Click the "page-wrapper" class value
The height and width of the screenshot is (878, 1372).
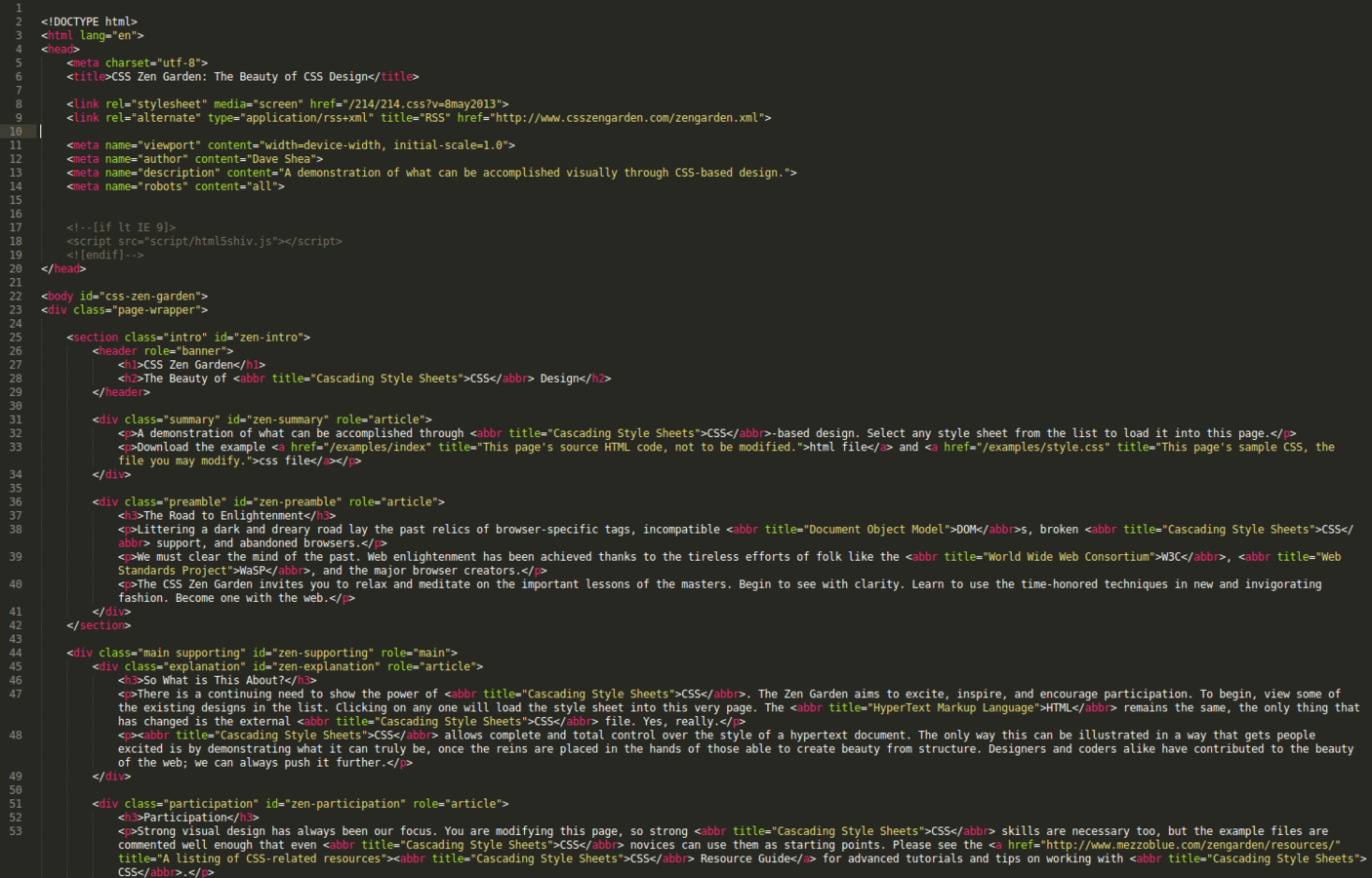coord(156,309)
